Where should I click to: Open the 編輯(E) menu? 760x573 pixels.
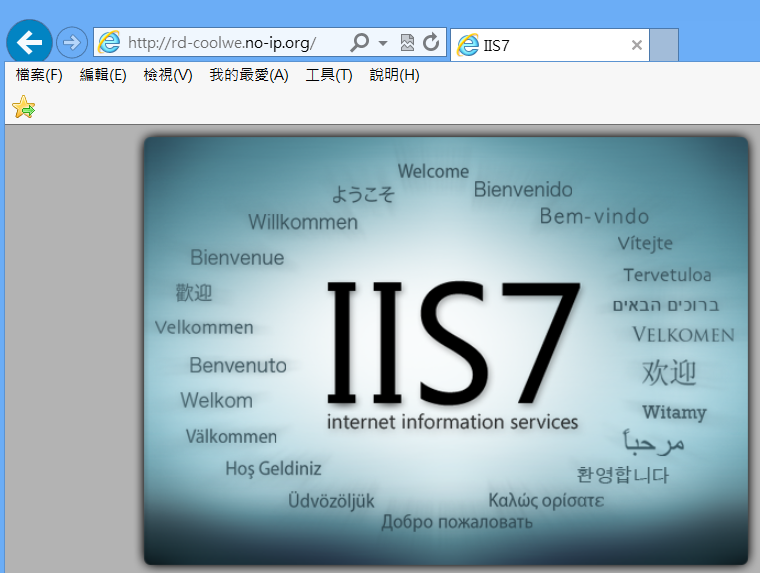(103, 75)
